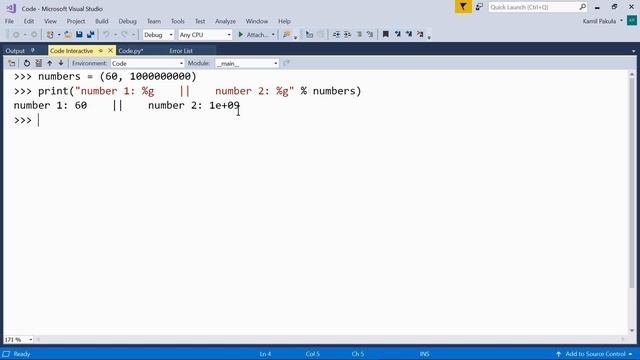The image size is (640, 360).
Task: Open the Test menu
Action: point(200,21)
